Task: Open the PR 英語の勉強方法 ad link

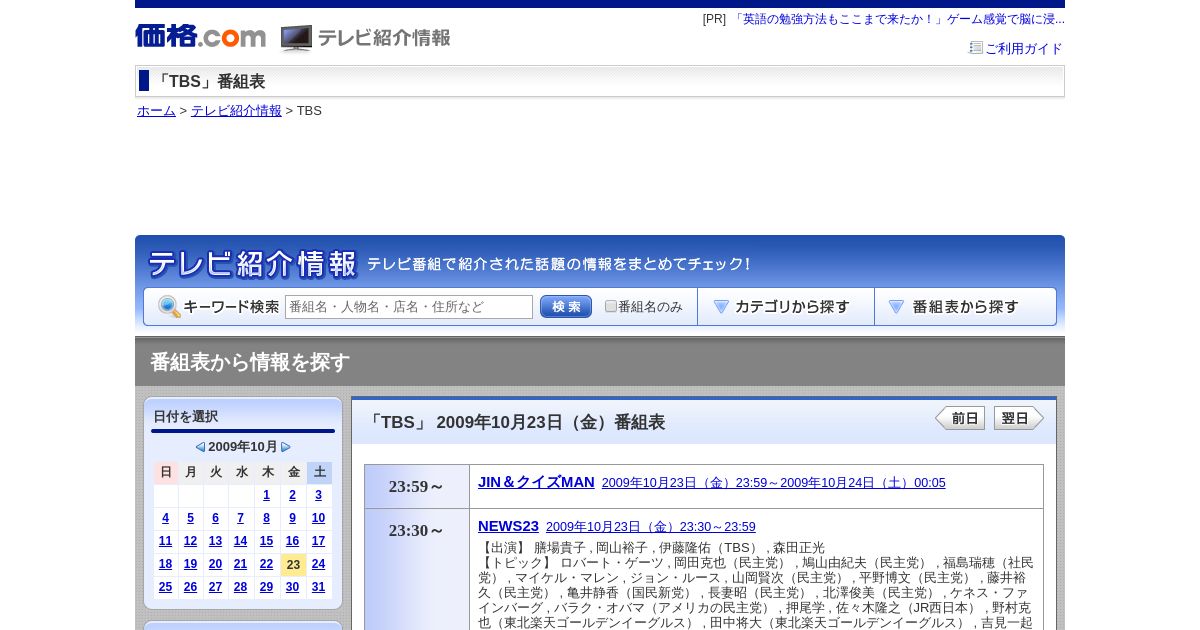Action: 898,19
